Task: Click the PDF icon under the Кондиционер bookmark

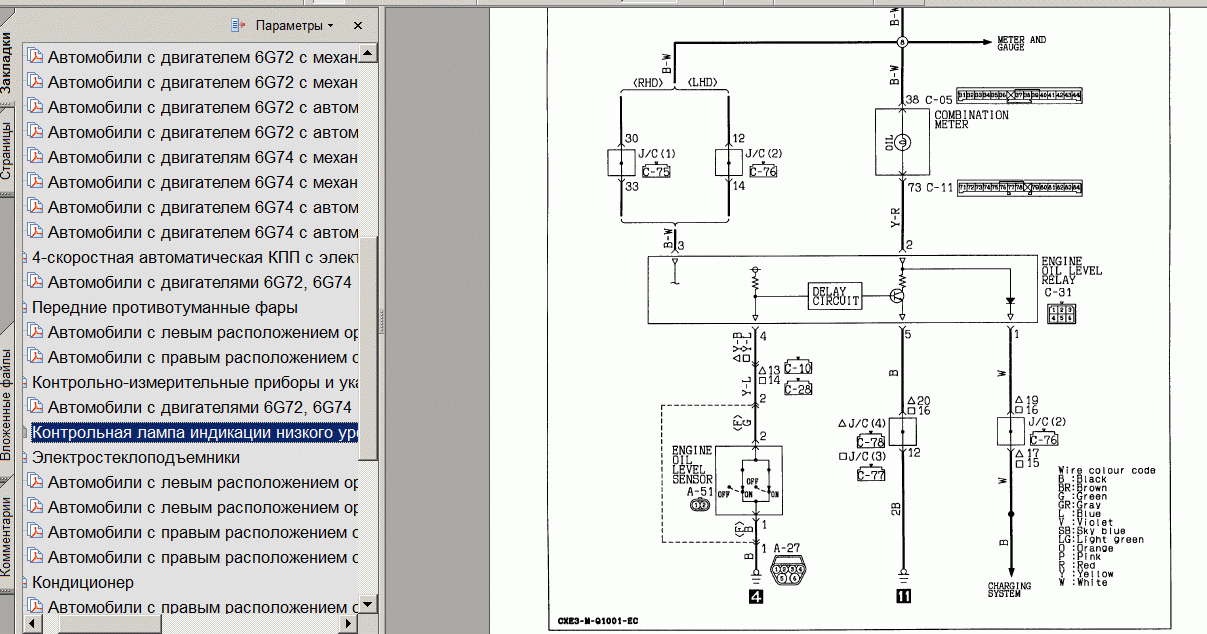Action: pyautogui.click(x=36, y=607)
